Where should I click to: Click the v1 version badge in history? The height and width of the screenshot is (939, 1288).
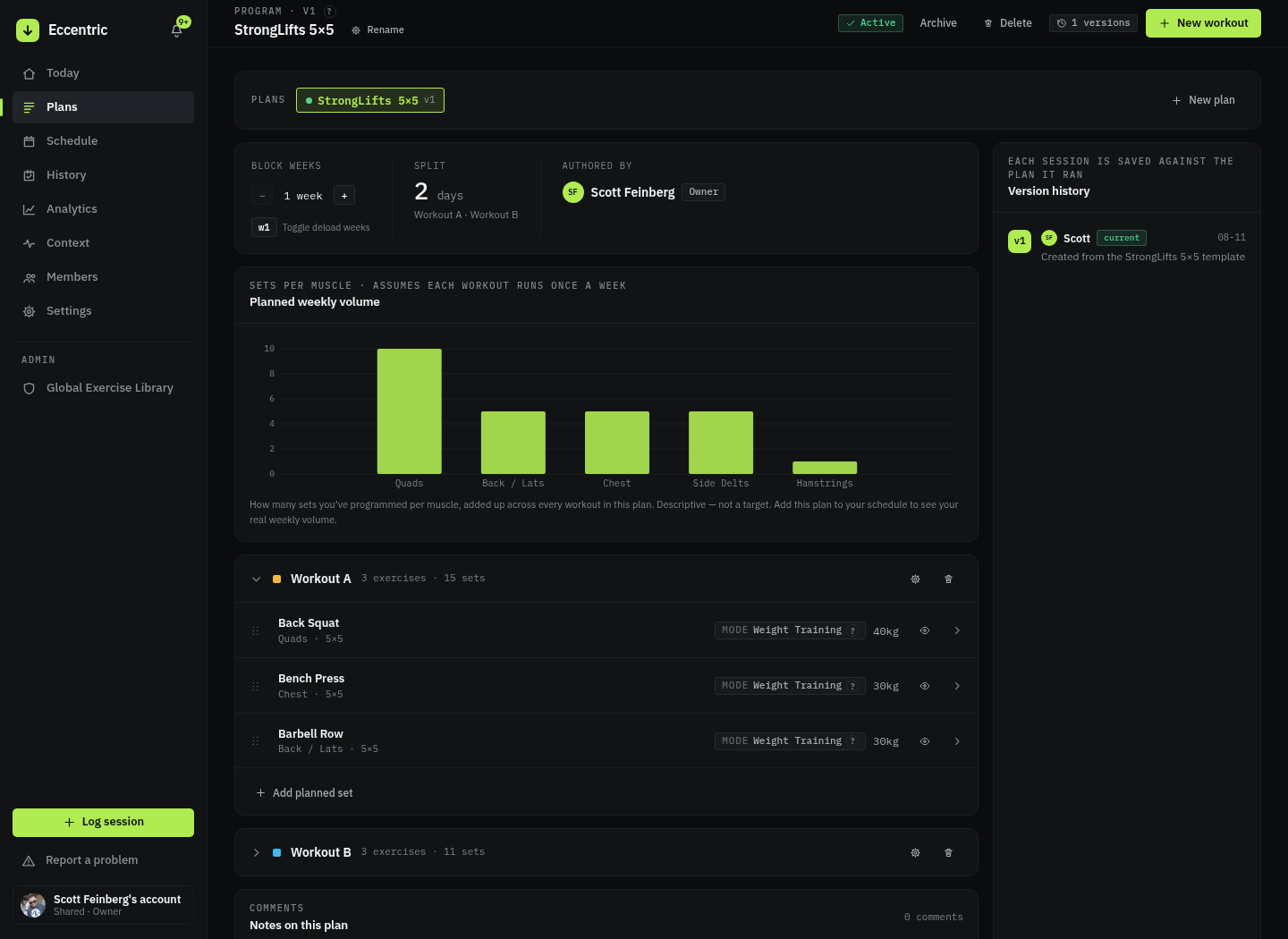tap(1020, 241)
